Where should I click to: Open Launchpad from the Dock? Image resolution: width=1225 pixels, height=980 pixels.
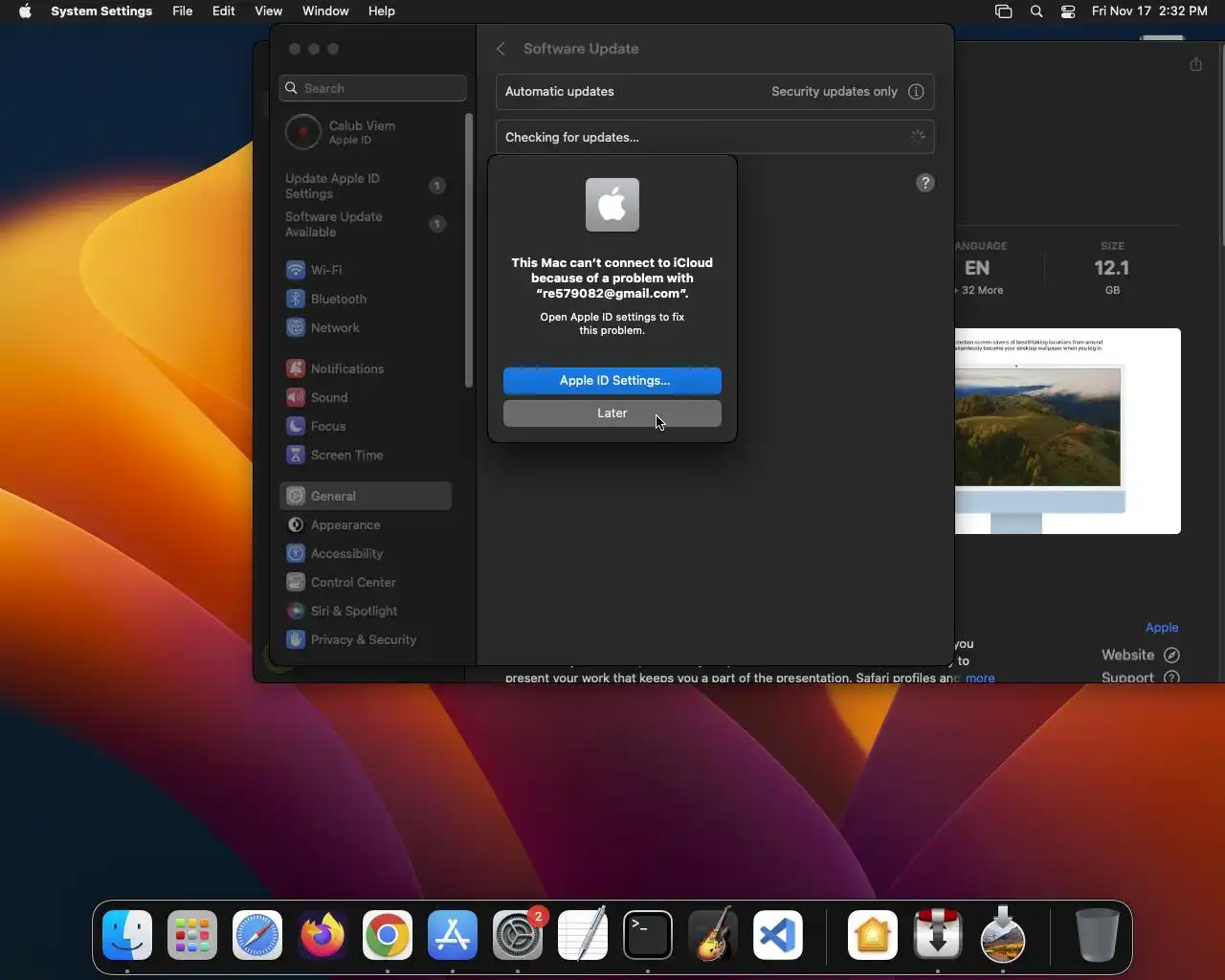coord(192,935)
